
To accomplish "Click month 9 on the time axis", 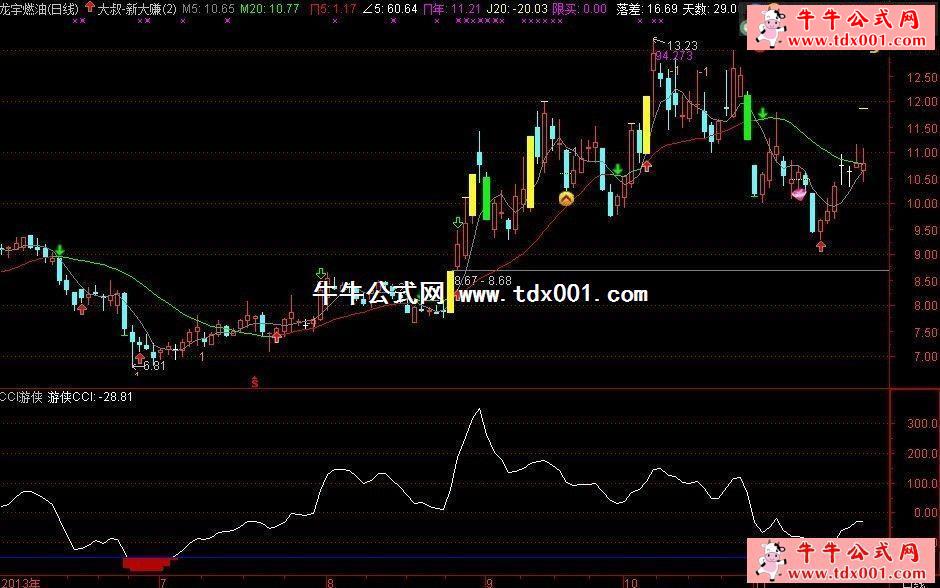I will [x=488, y=580].
